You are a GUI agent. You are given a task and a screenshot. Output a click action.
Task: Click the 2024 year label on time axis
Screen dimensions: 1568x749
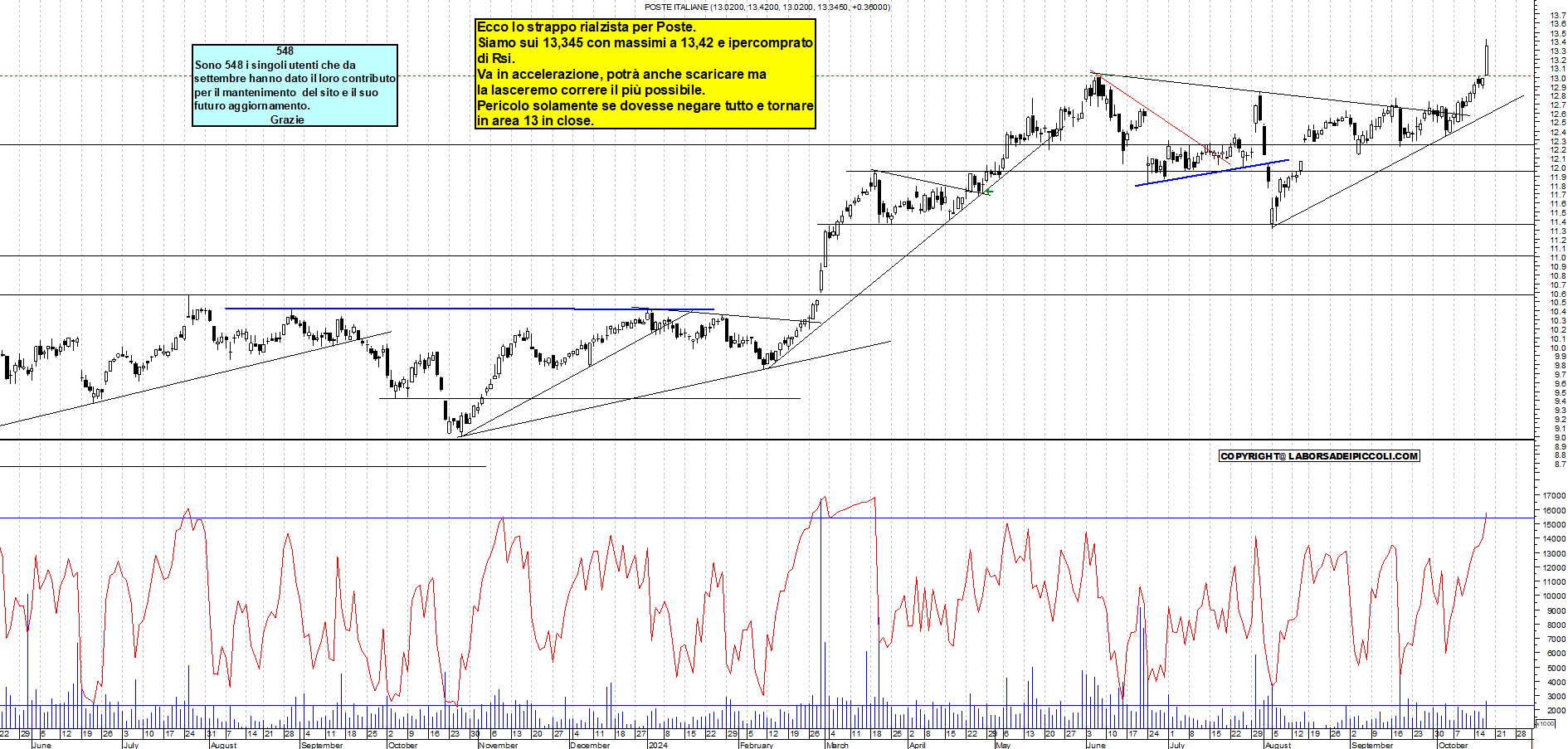pos(658,745)
